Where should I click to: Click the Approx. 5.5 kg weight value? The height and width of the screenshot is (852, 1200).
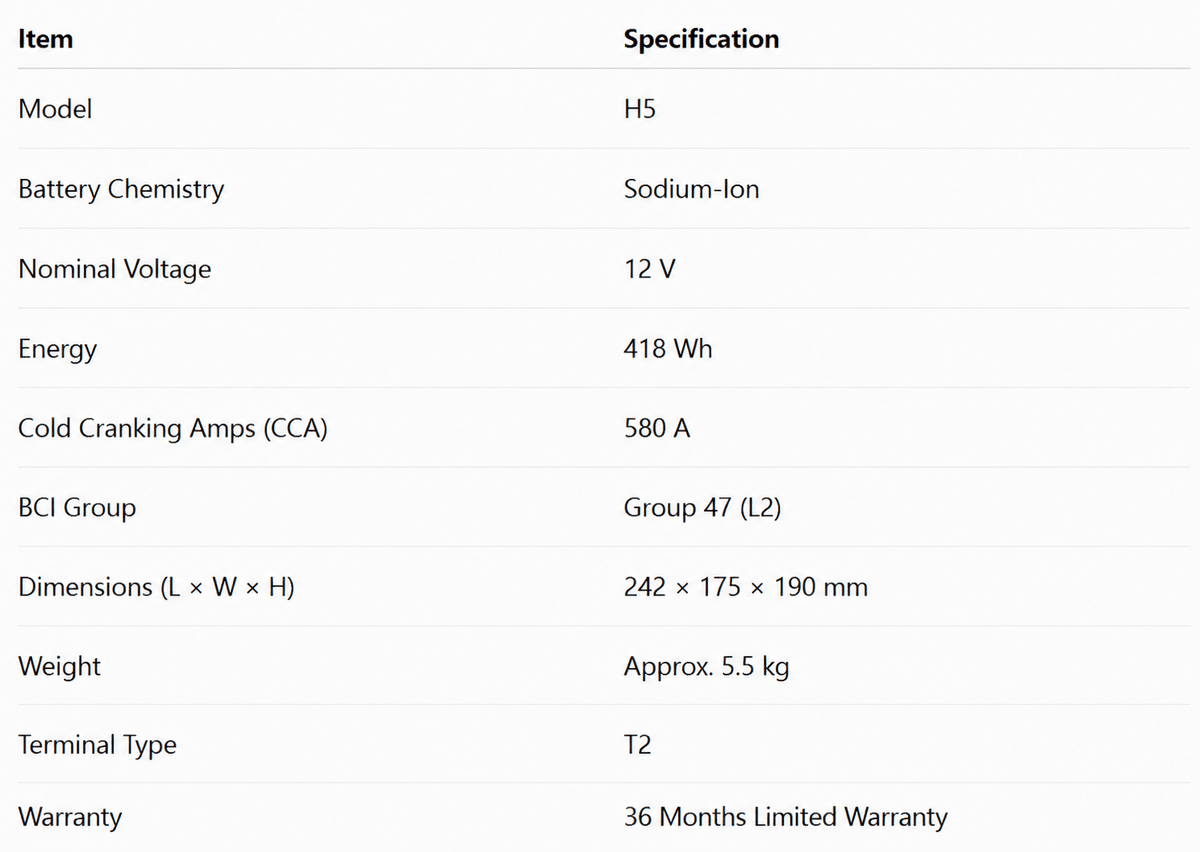click(706, 666)
